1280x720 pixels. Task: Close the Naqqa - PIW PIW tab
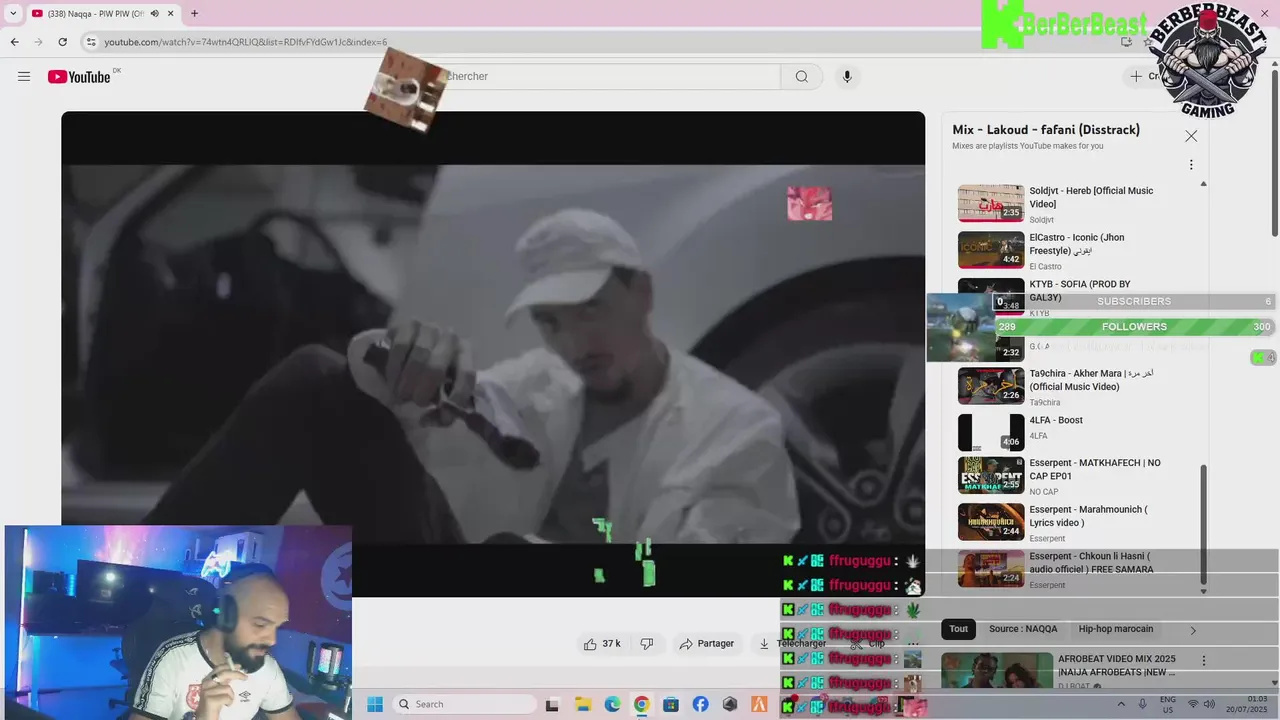[x=170, y=13]
